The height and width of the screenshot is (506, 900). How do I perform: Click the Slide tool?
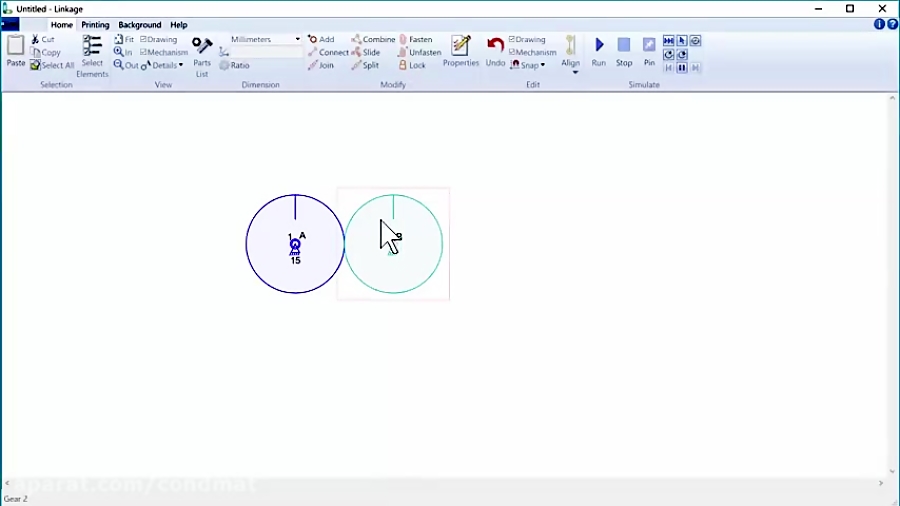(x=366, y=52)
